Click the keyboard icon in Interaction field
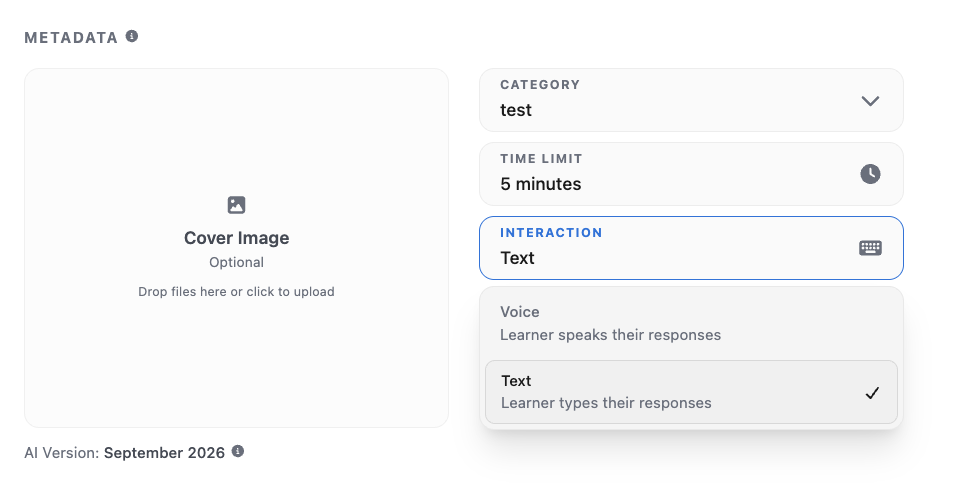 tap(870, 248)
